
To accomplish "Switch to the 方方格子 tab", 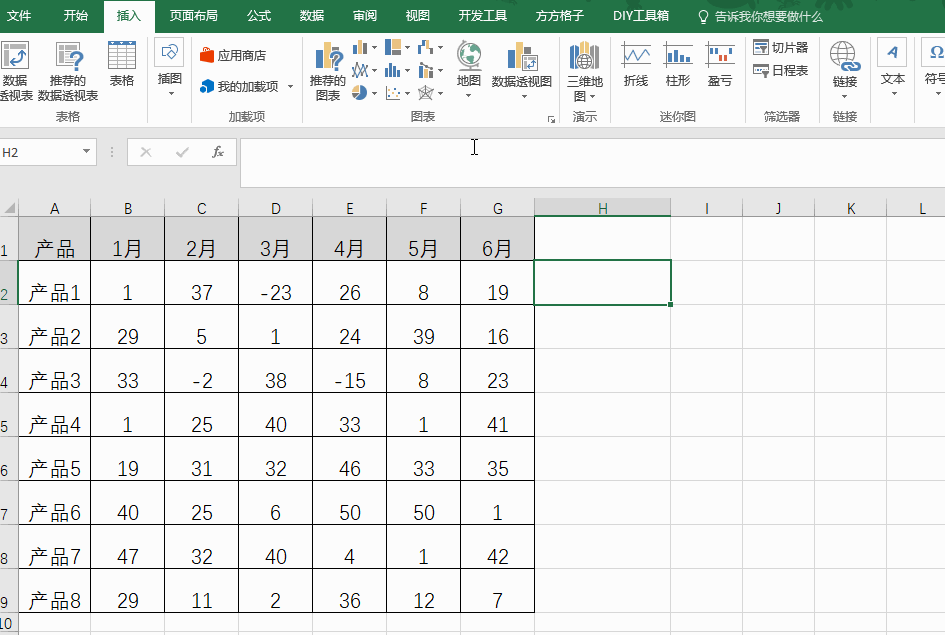I will coord(559,16).
